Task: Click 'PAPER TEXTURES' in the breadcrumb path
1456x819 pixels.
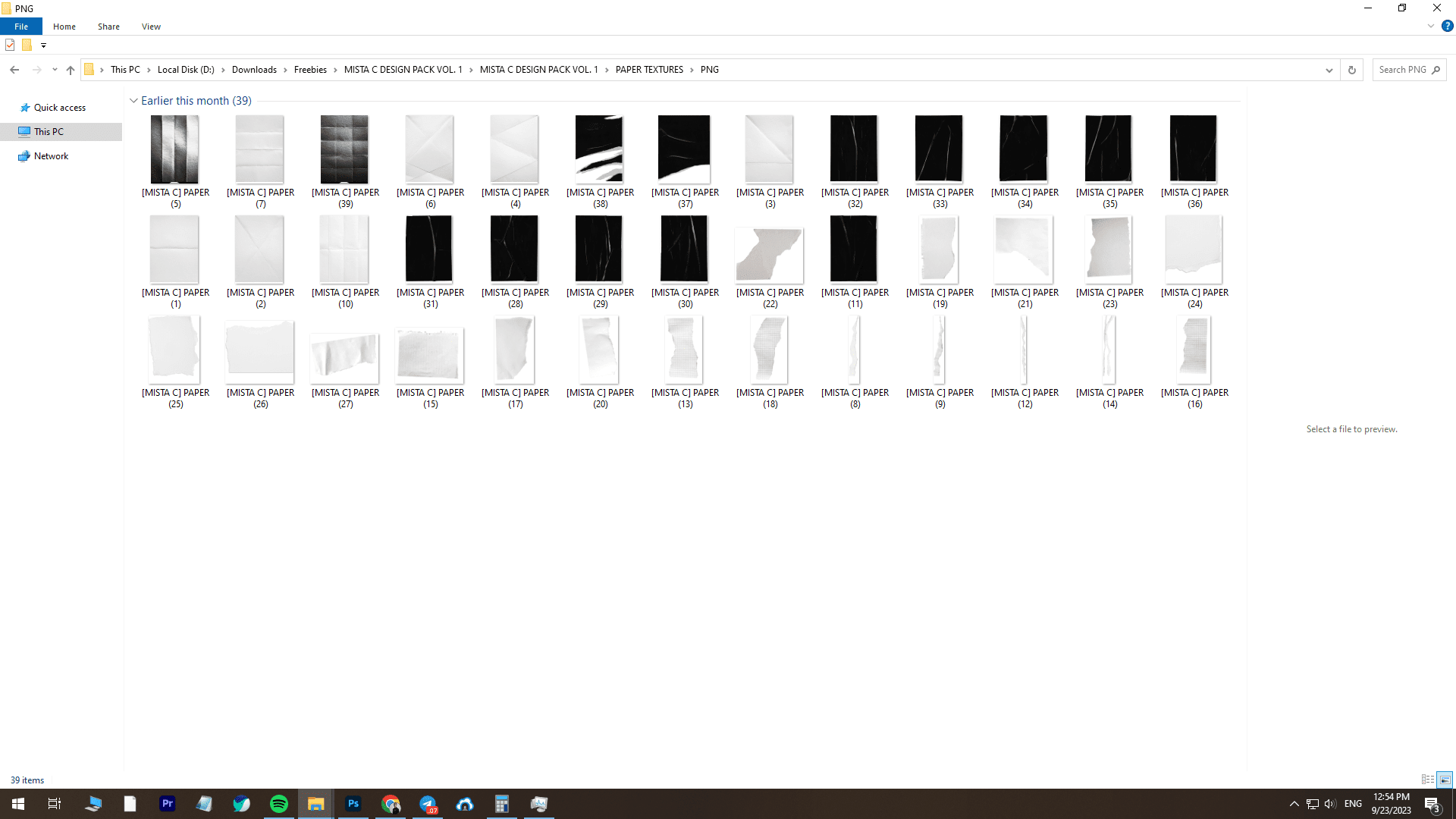Action: 649,70
